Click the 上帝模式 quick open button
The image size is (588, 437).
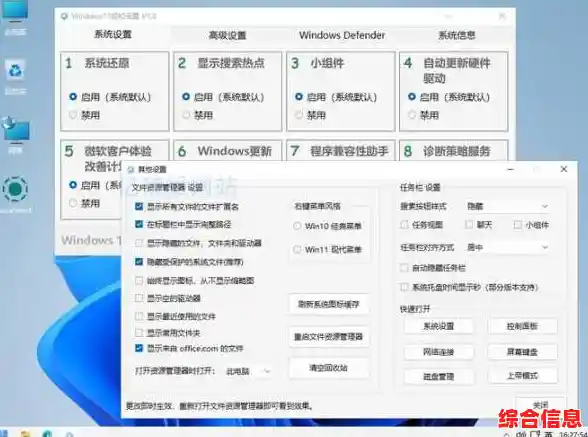(522, 375)
